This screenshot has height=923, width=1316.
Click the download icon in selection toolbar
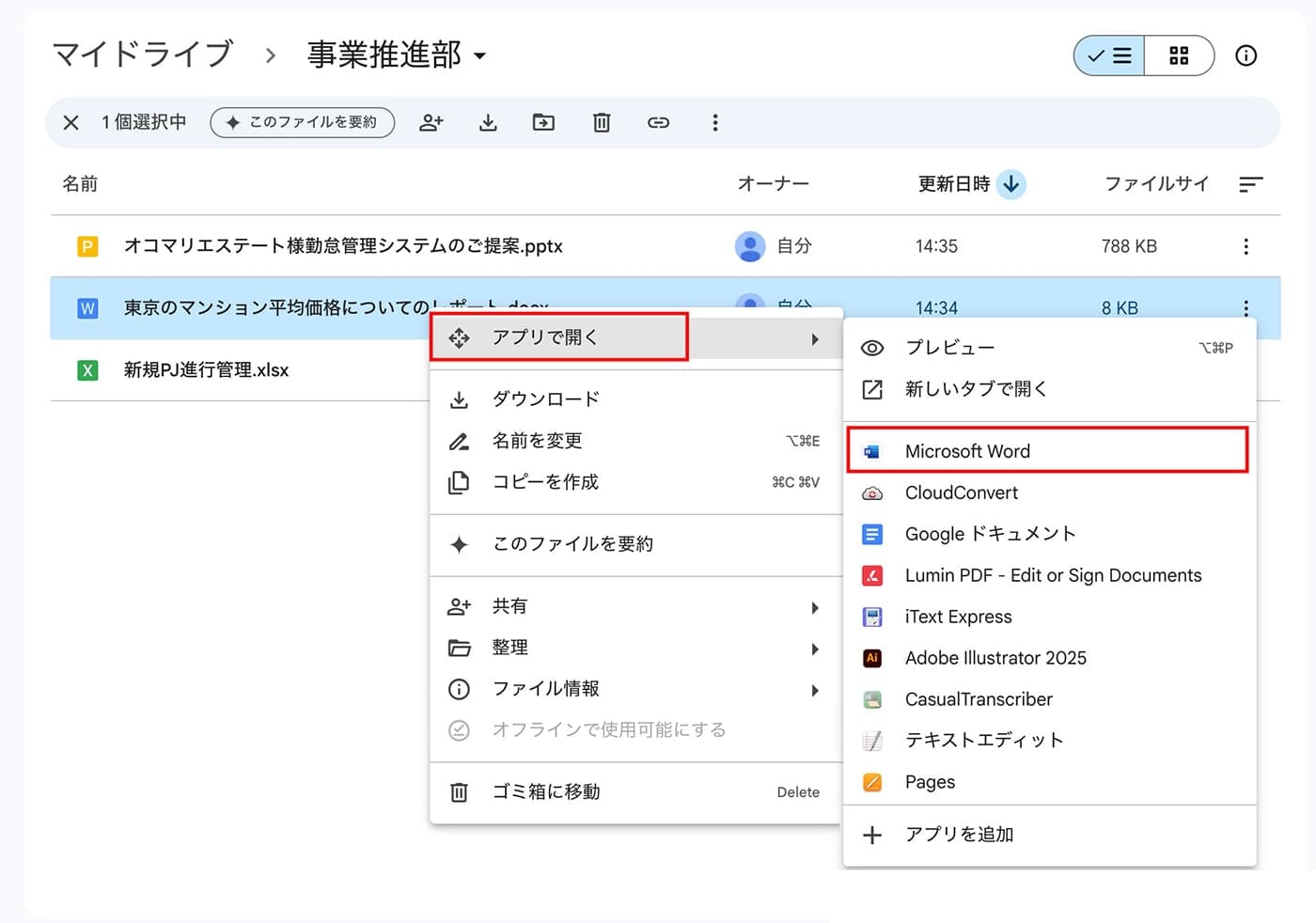pyautogui.click(x=488, y=122)
